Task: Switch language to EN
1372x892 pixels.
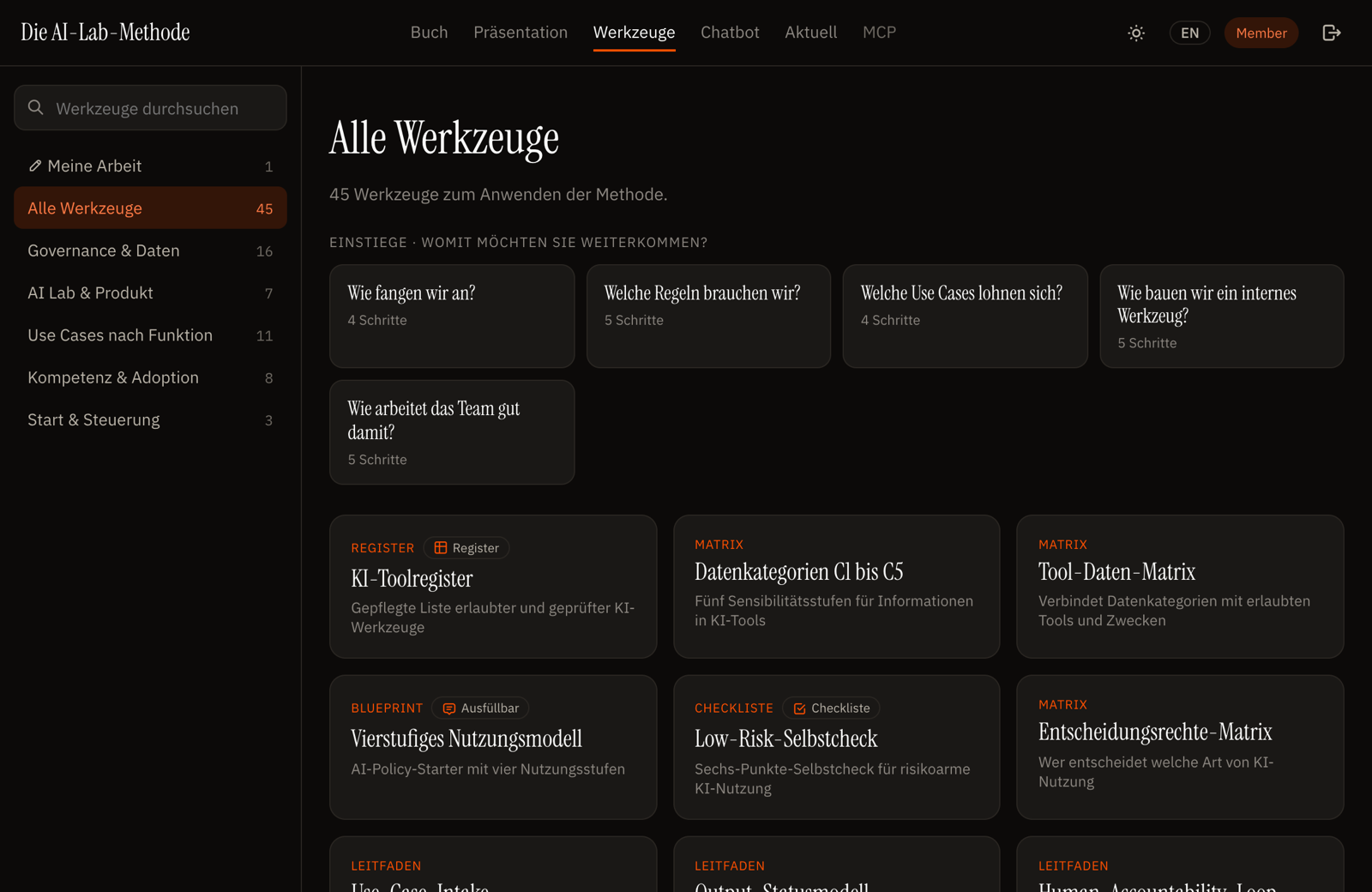Action: click(1189, 33)
